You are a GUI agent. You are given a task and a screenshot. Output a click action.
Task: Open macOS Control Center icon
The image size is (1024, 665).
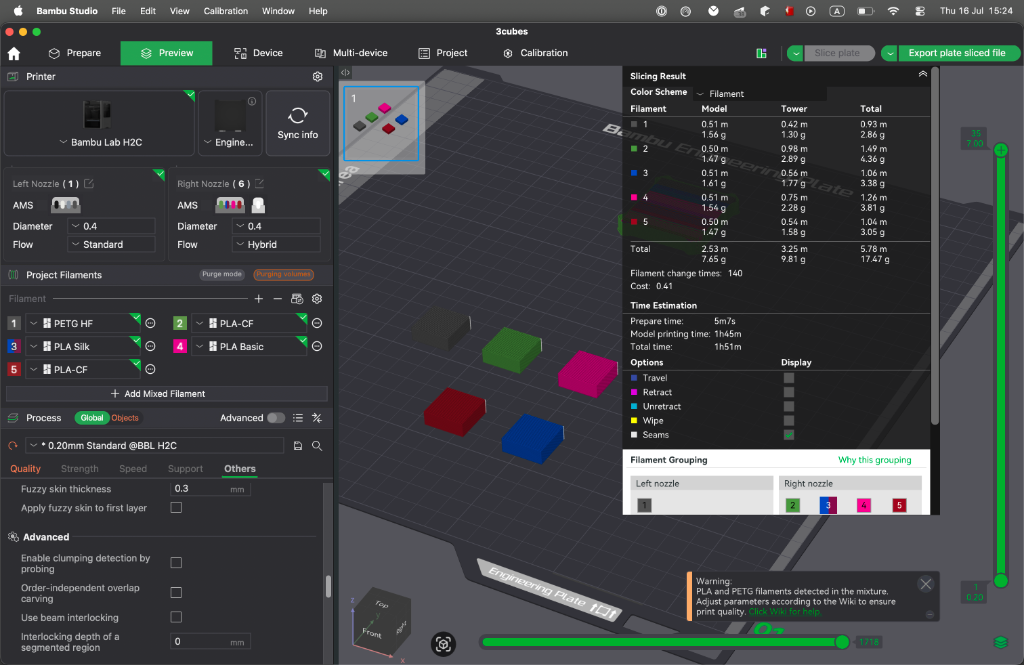click(x=920, y=11)
